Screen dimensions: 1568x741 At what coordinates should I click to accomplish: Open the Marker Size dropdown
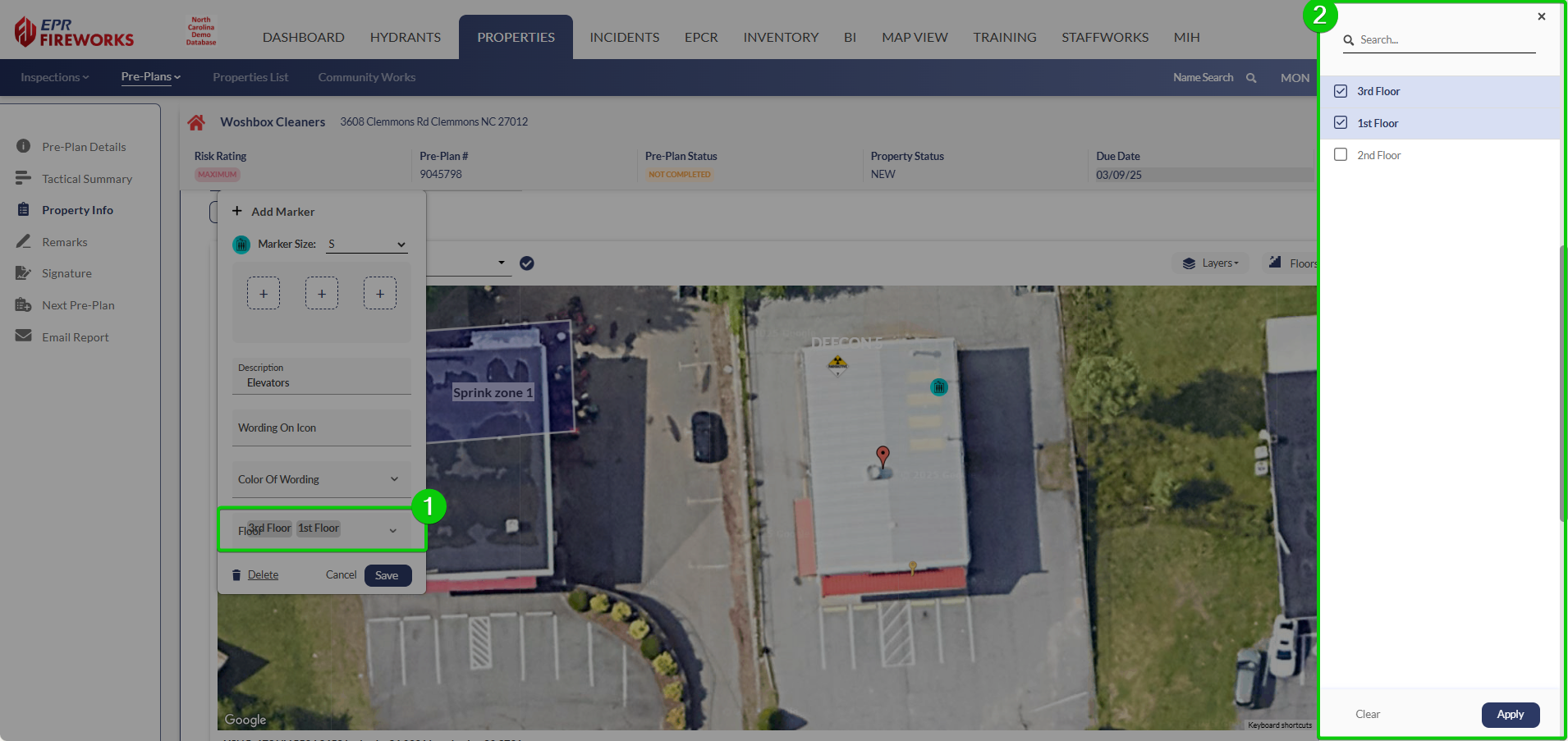pos(366,245)
